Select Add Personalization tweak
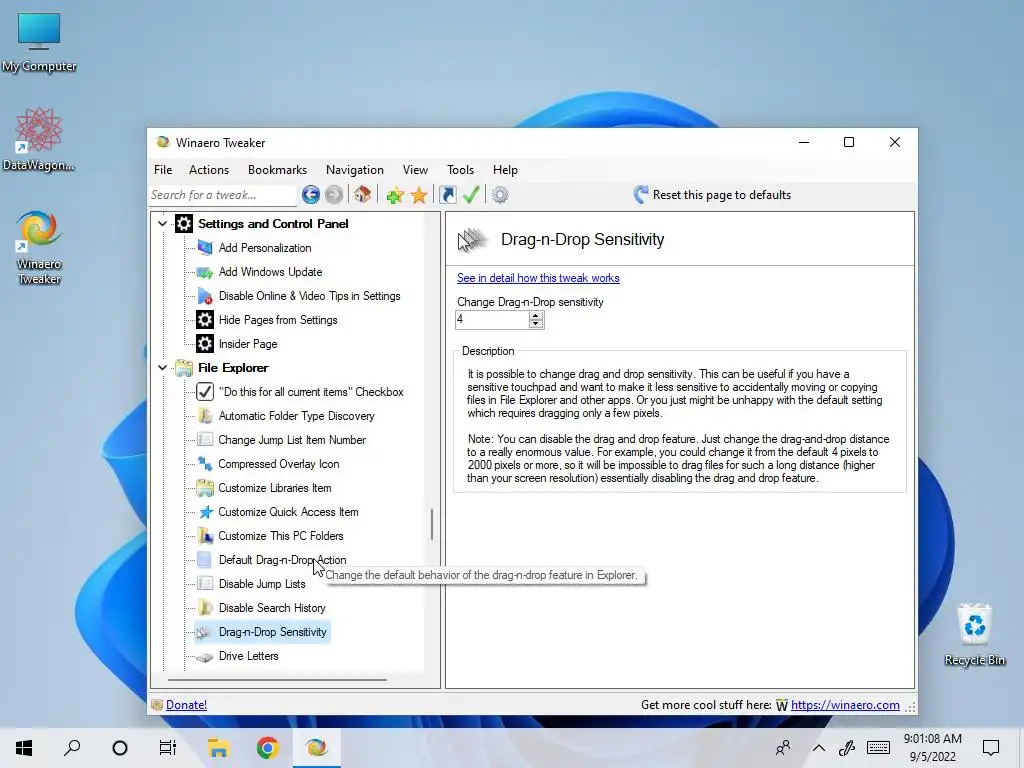 [x=265, y=248]
